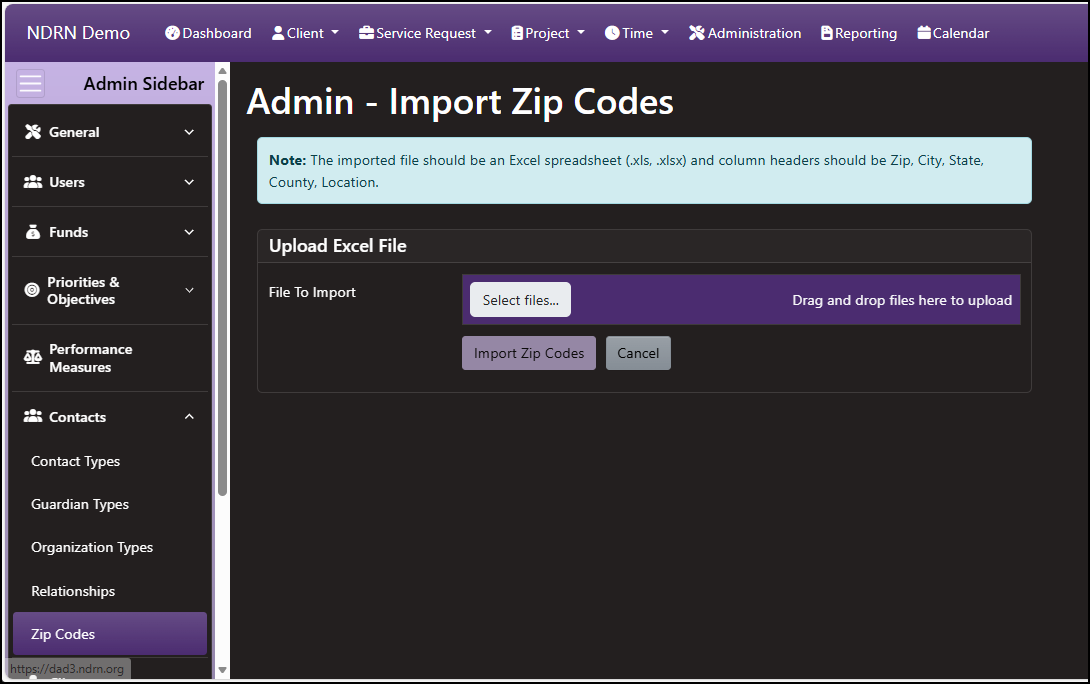
Task: Open Guardian Types in sidebar
Action: pos(80,505)
